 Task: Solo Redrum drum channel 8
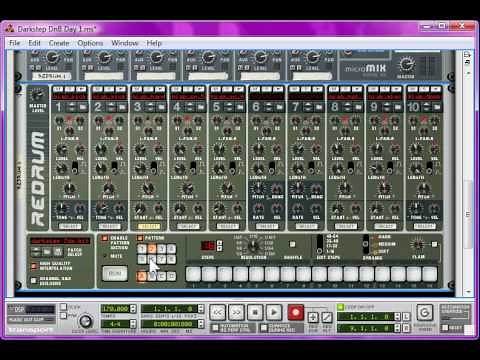[x=345, y=89]
